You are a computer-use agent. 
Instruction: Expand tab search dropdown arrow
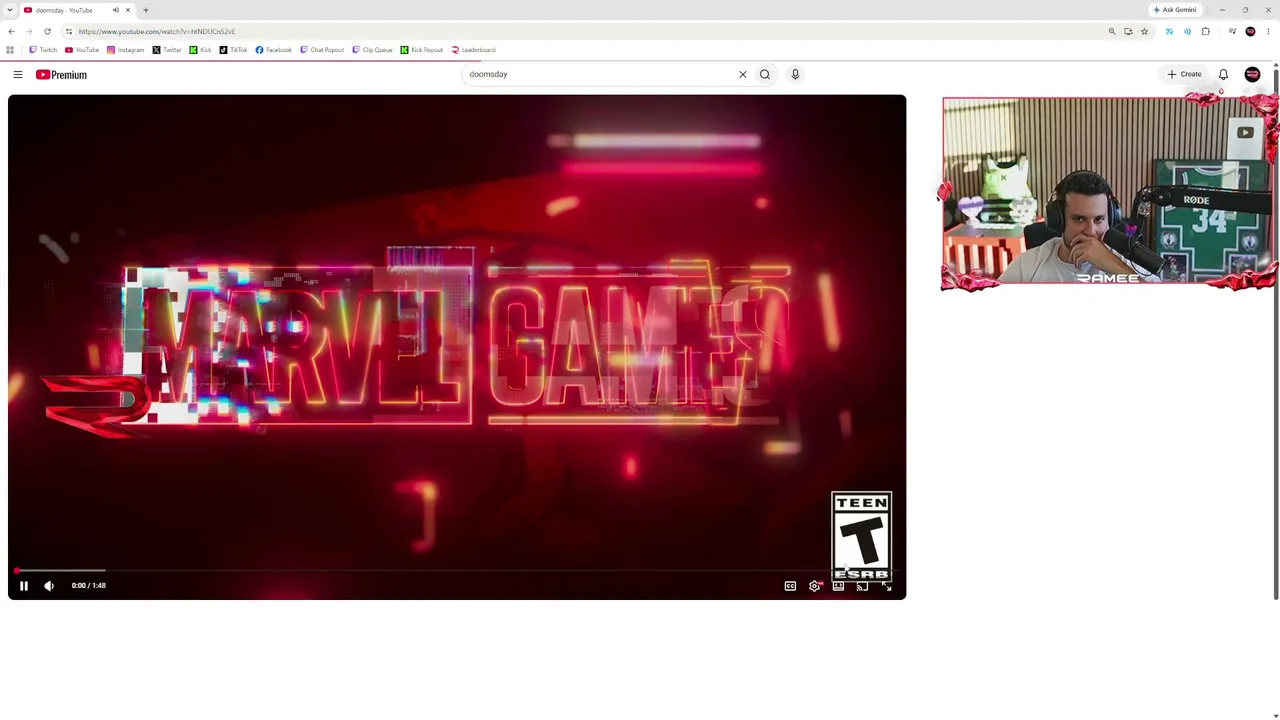[x=10, y=10]
